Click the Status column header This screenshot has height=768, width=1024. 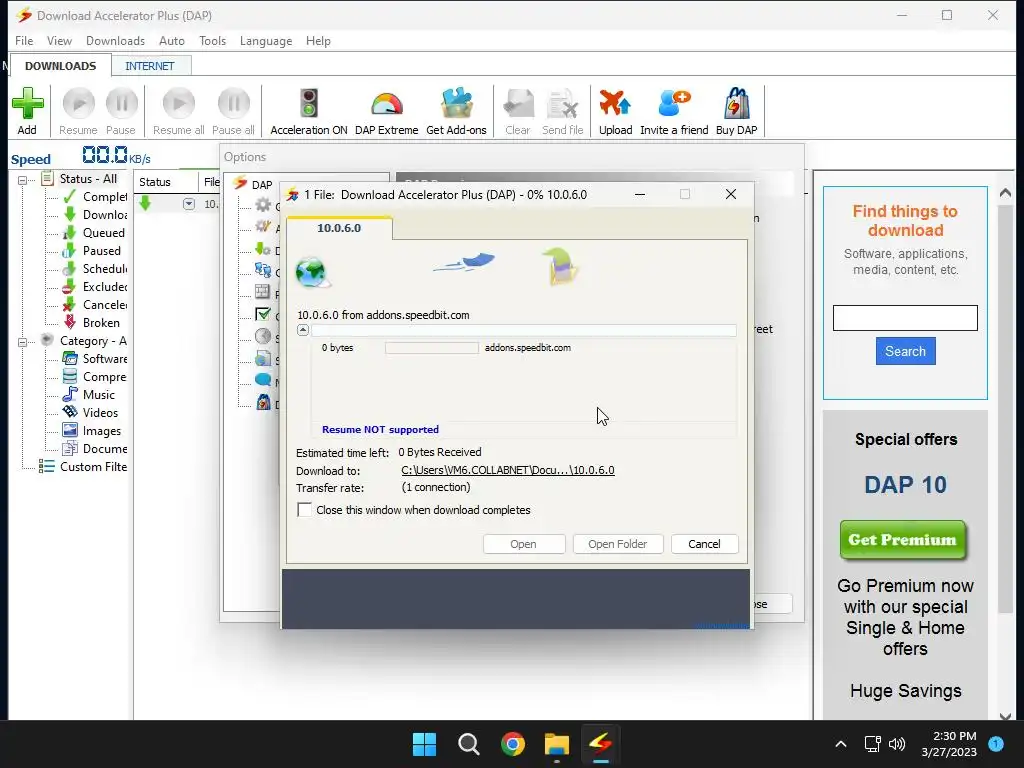coord(166,182)
